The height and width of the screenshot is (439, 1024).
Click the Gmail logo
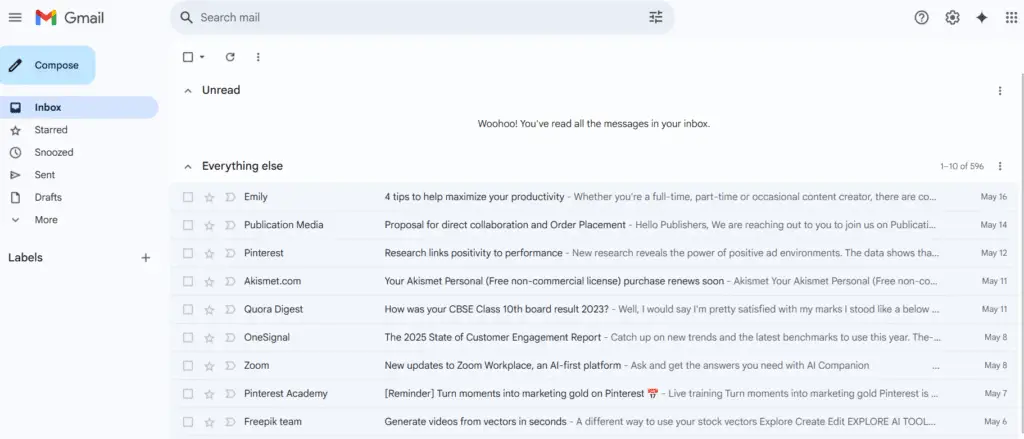pos(70,18)
